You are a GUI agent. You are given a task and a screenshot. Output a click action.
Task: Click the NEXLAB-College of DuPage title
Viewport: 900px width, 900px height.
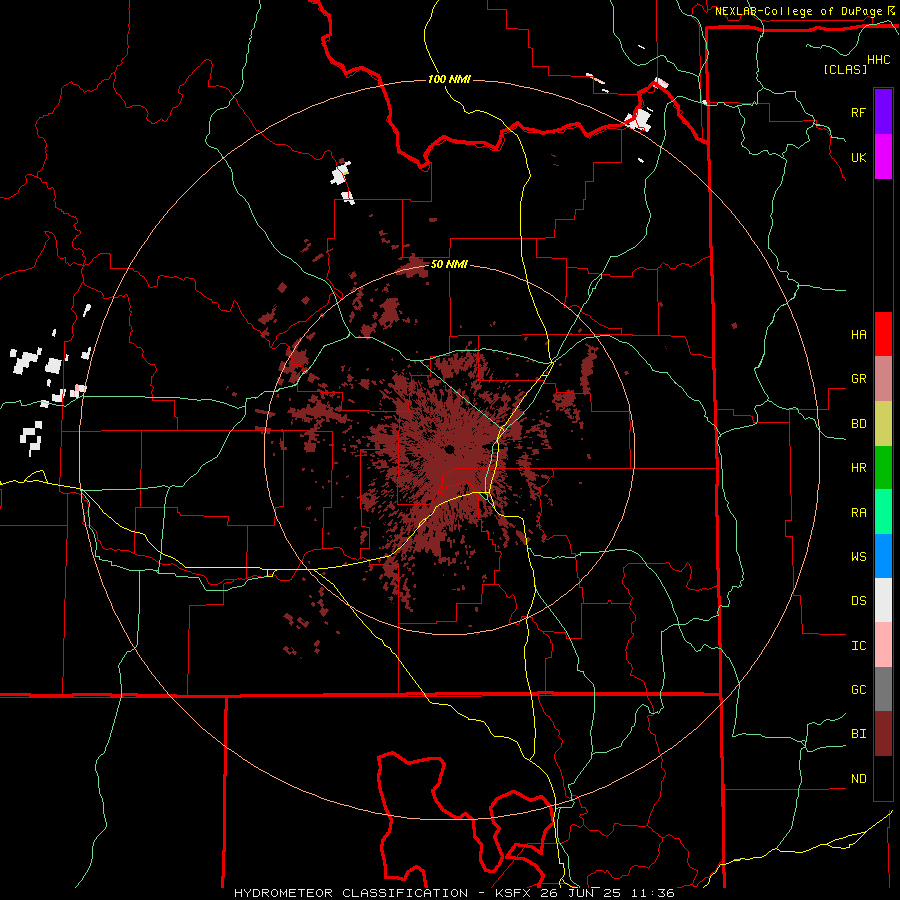coord(798,11)
